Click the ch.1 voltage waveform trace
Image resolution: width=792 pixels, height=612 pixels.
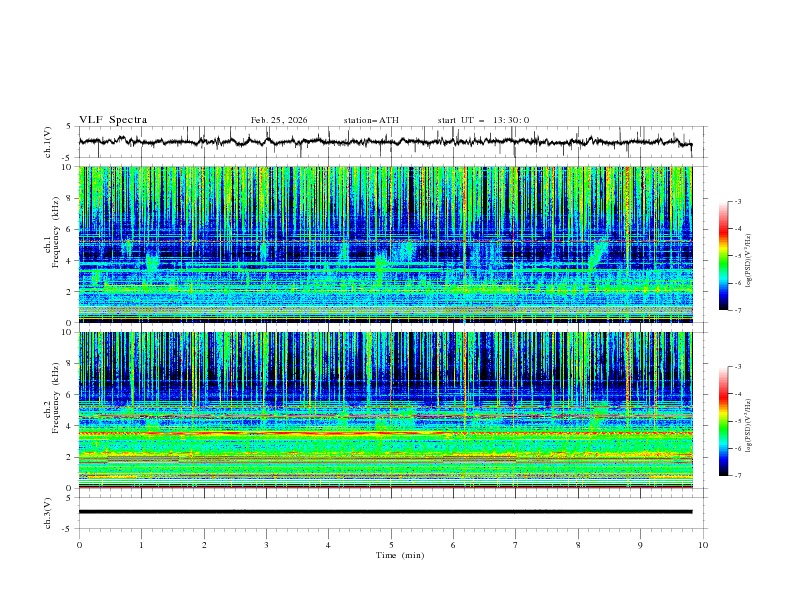385,141
